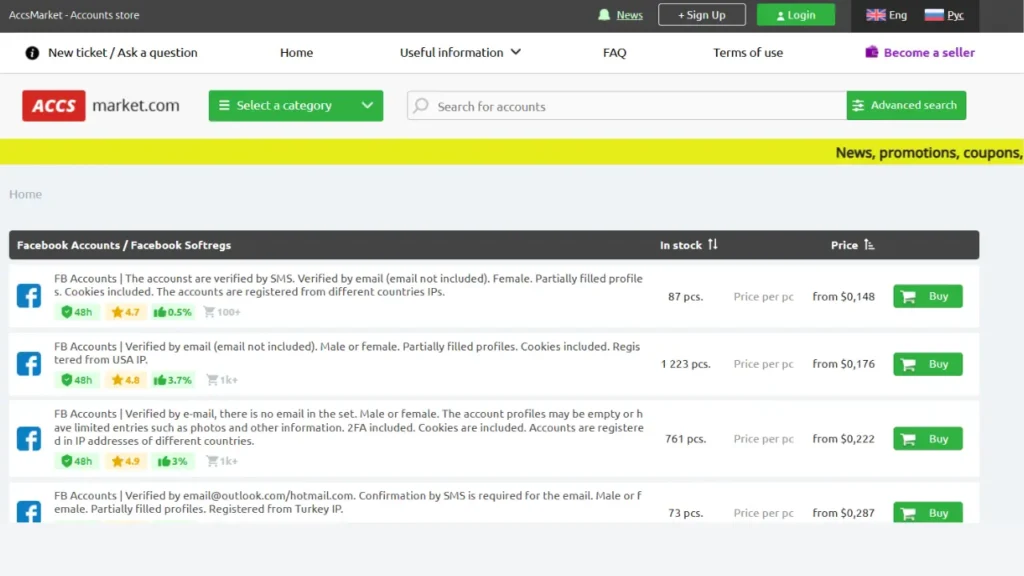Click the 48h shield badge on the first listing

click(77, 312)
